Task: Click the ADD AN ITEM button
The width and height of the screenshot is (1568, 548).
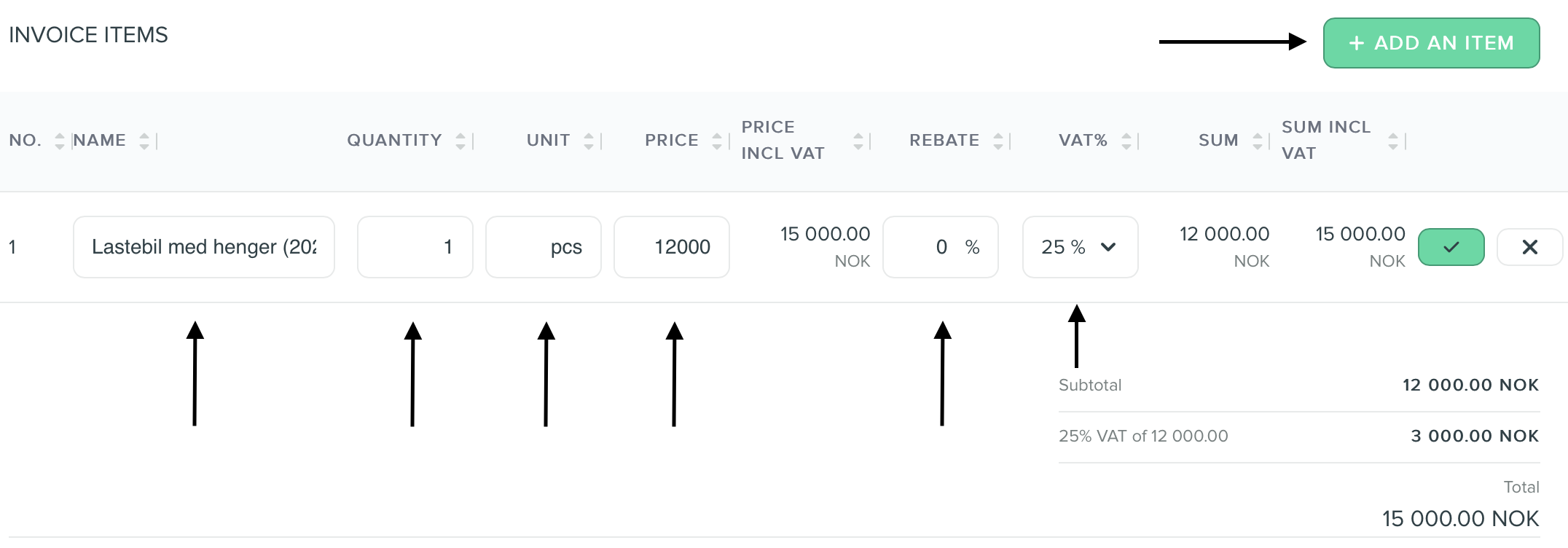Action: (1430, 43)
